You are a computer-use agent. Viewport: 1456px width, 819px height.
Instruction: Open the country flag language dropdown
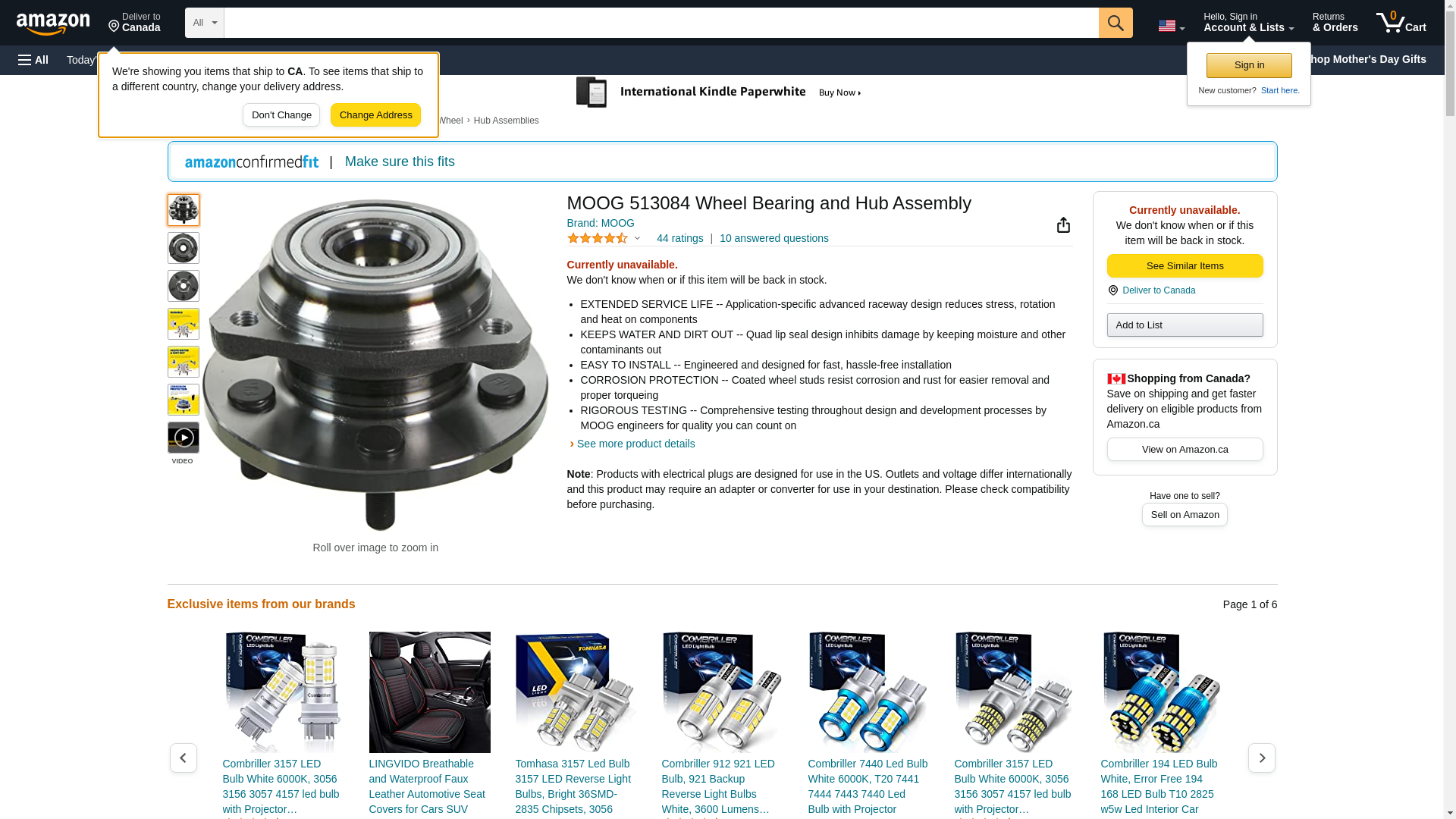[1171, 26]
